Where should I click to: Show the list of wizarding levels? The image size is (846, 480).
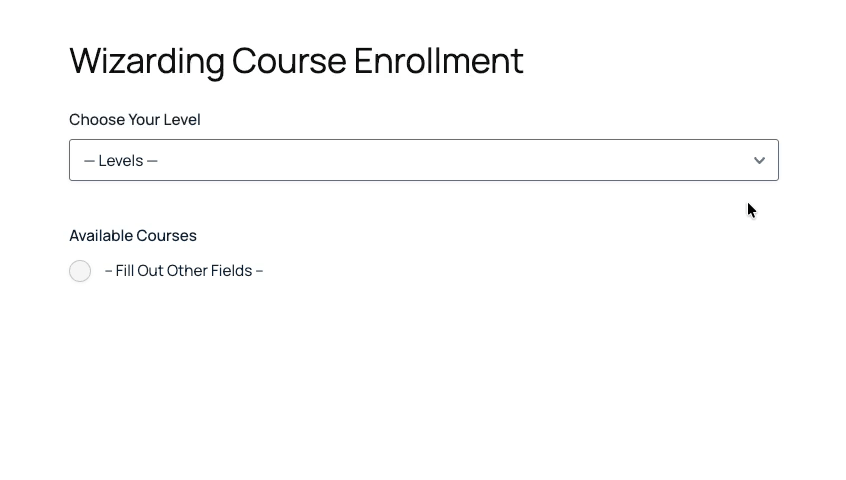pyautogui.click(x=423, y=160)
